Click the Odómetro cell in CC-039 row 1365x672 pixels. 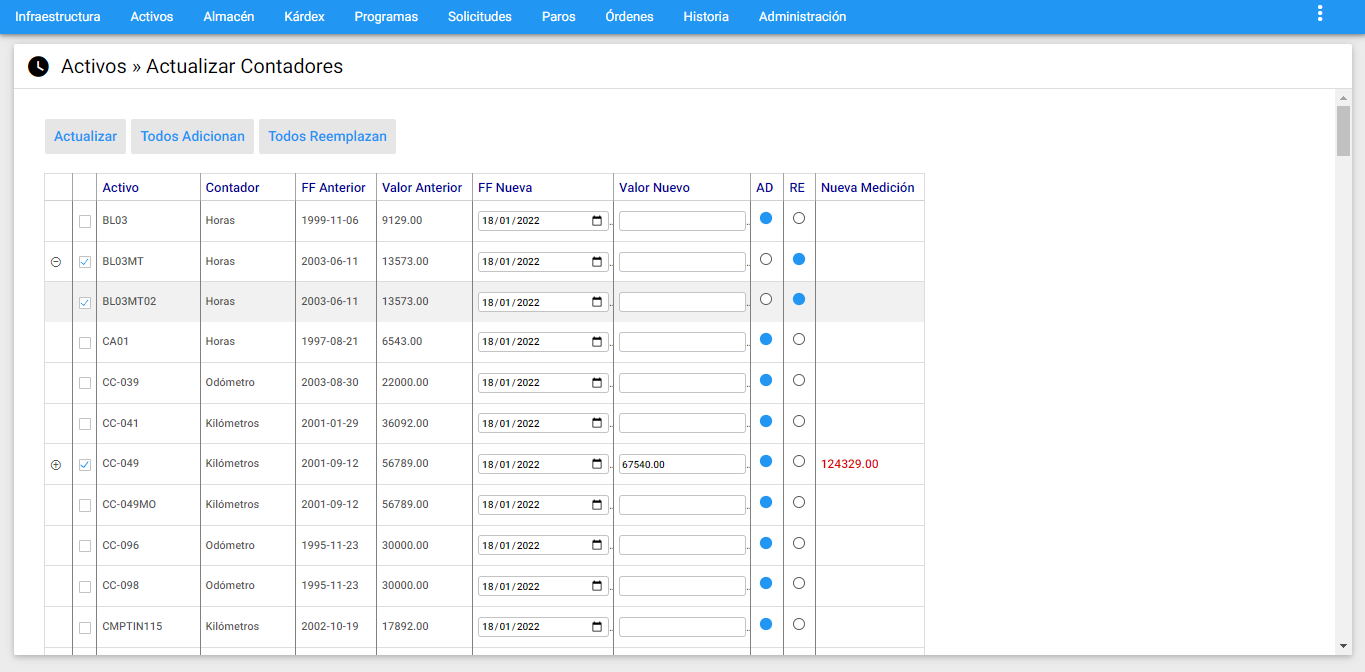click(x=230, y=383)
